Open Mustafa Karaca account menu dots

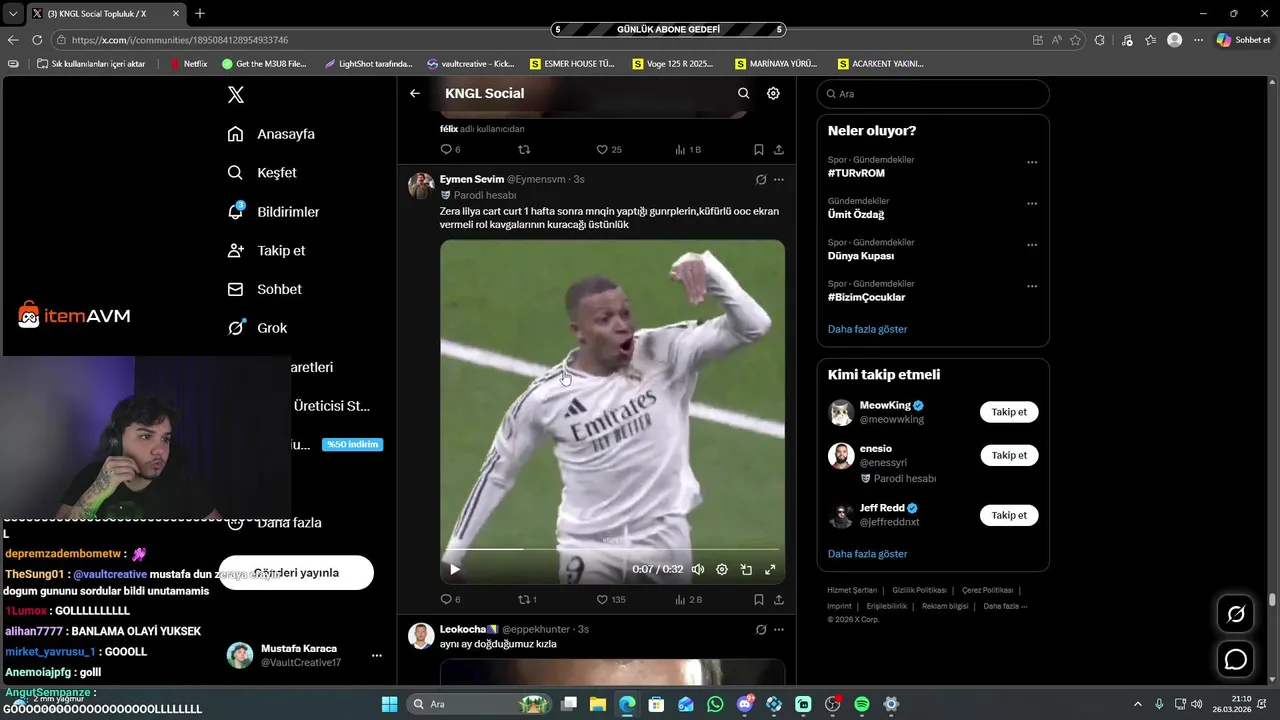[377, 656]
